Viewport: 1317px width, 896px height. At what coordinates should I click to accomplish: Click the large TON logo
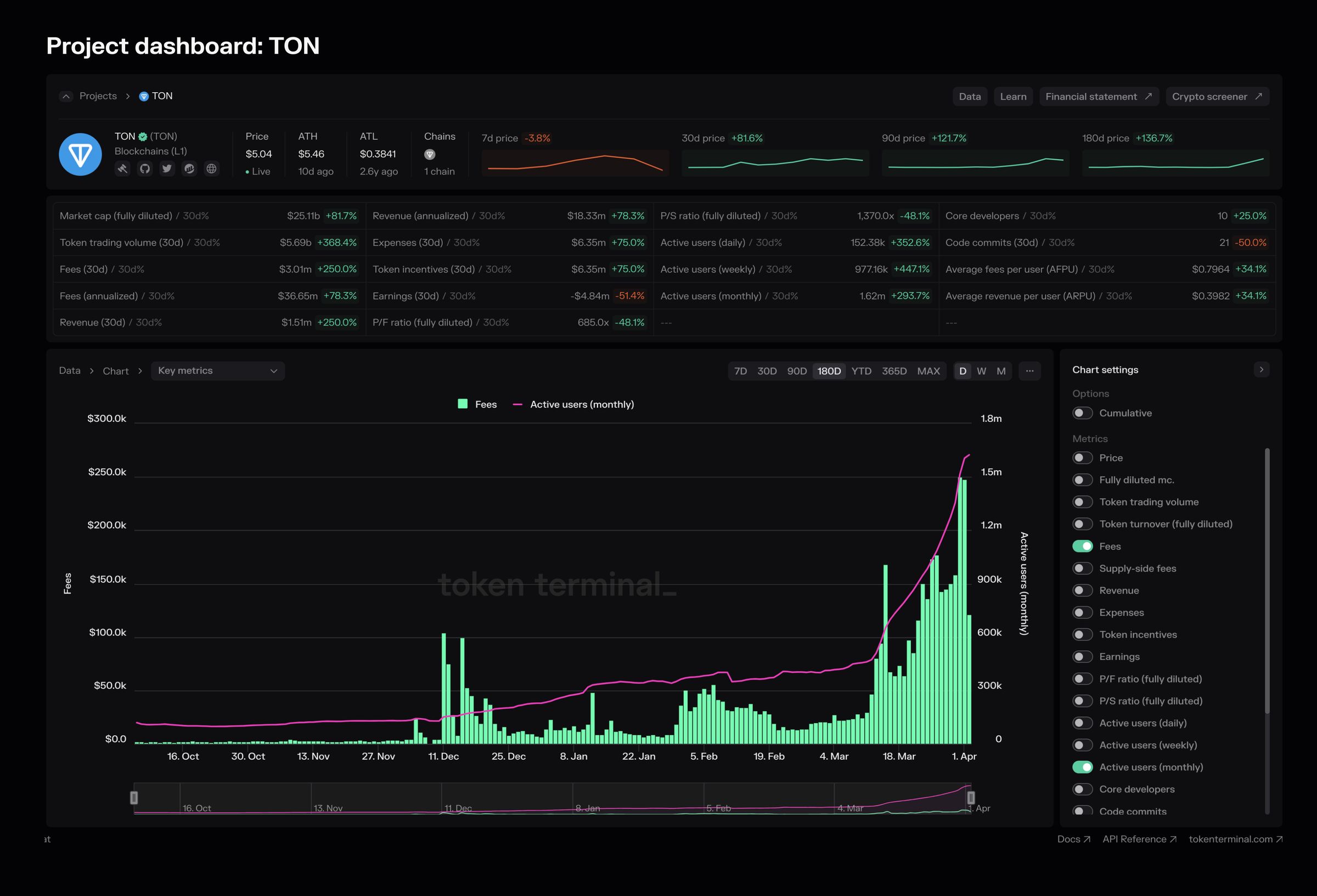81,154
